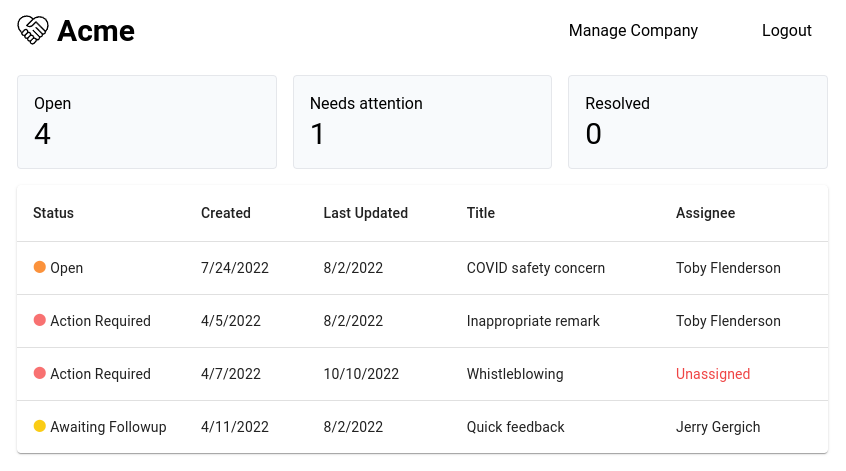This screenshot has height=471, width=846.
Task: Click red status dot on Whistleblowing row
Action: coord(40,374)
